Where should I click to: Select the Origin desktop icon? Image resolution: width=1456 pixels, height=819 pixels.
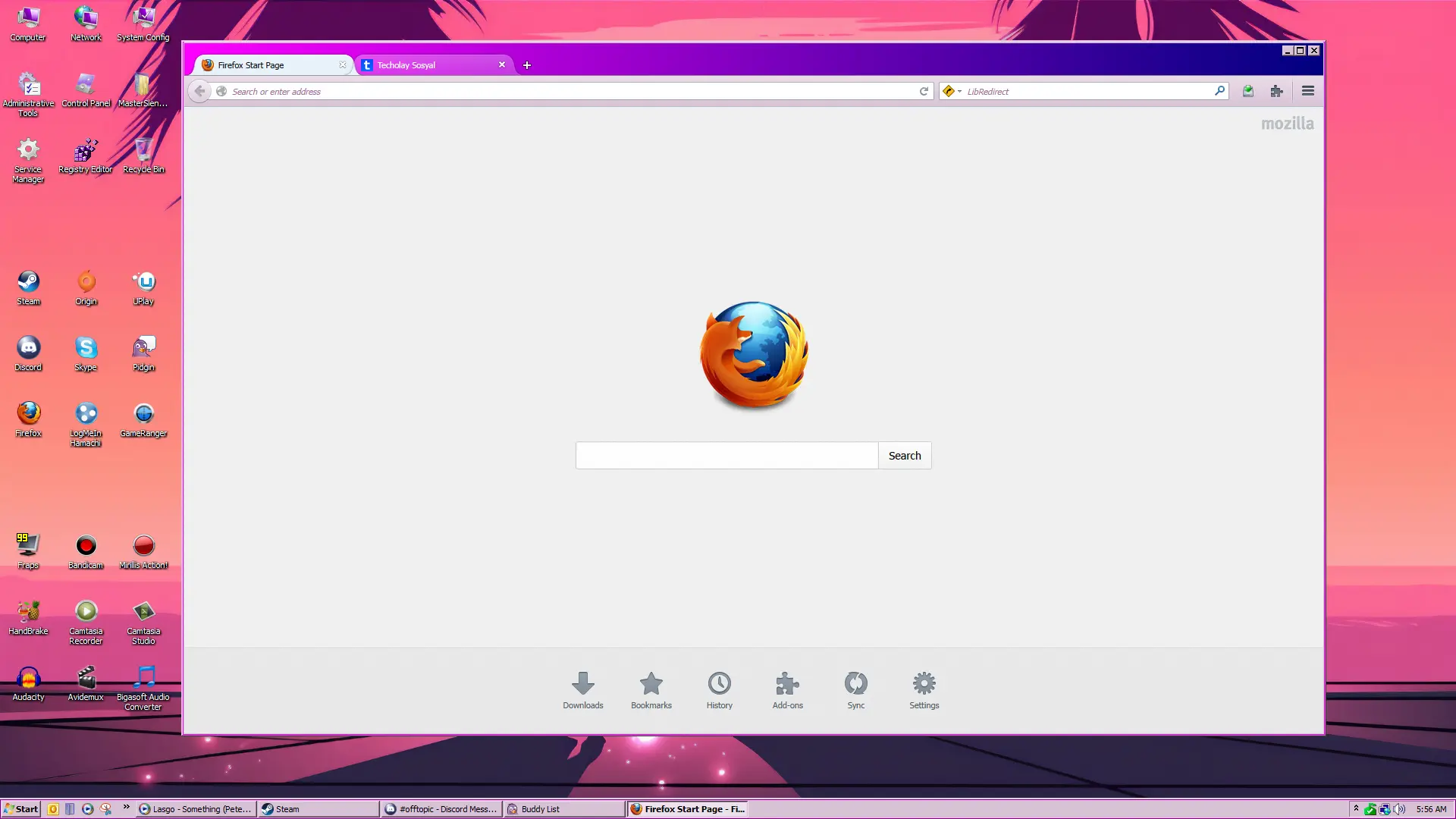(x=86, y=288)
